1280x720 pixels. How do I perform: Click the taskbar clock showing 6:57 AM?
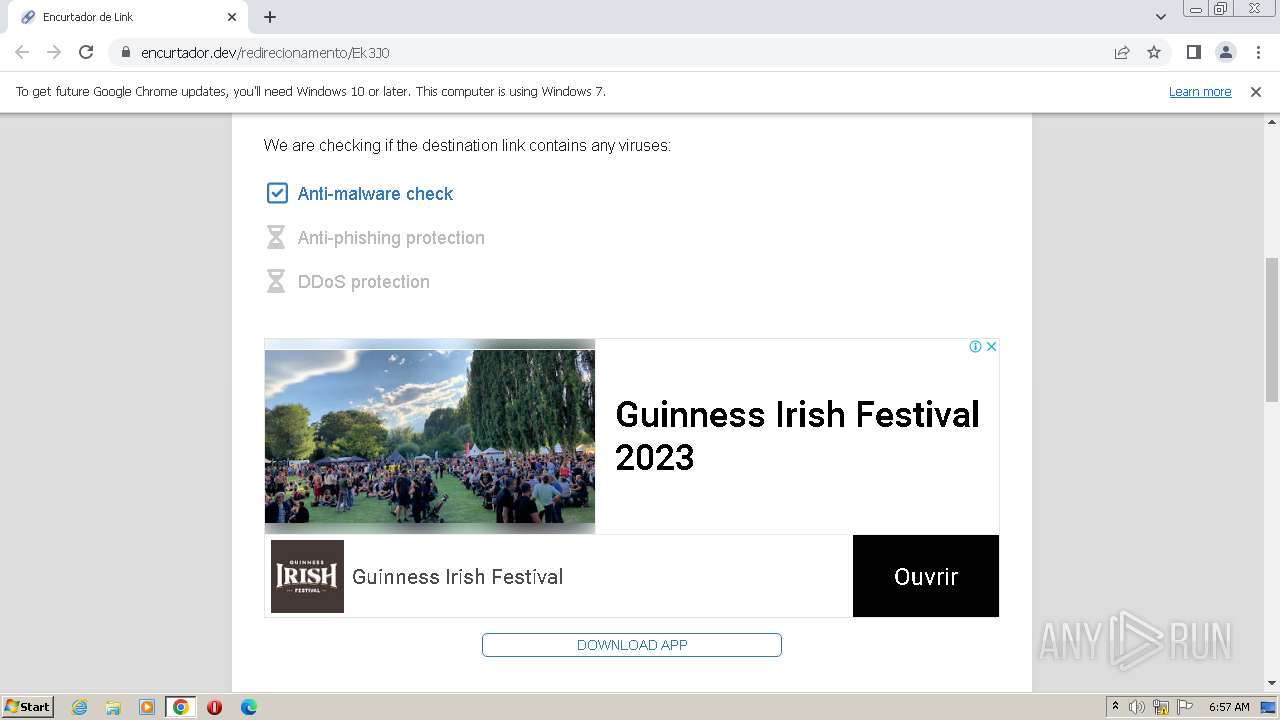click(1229, 707)
